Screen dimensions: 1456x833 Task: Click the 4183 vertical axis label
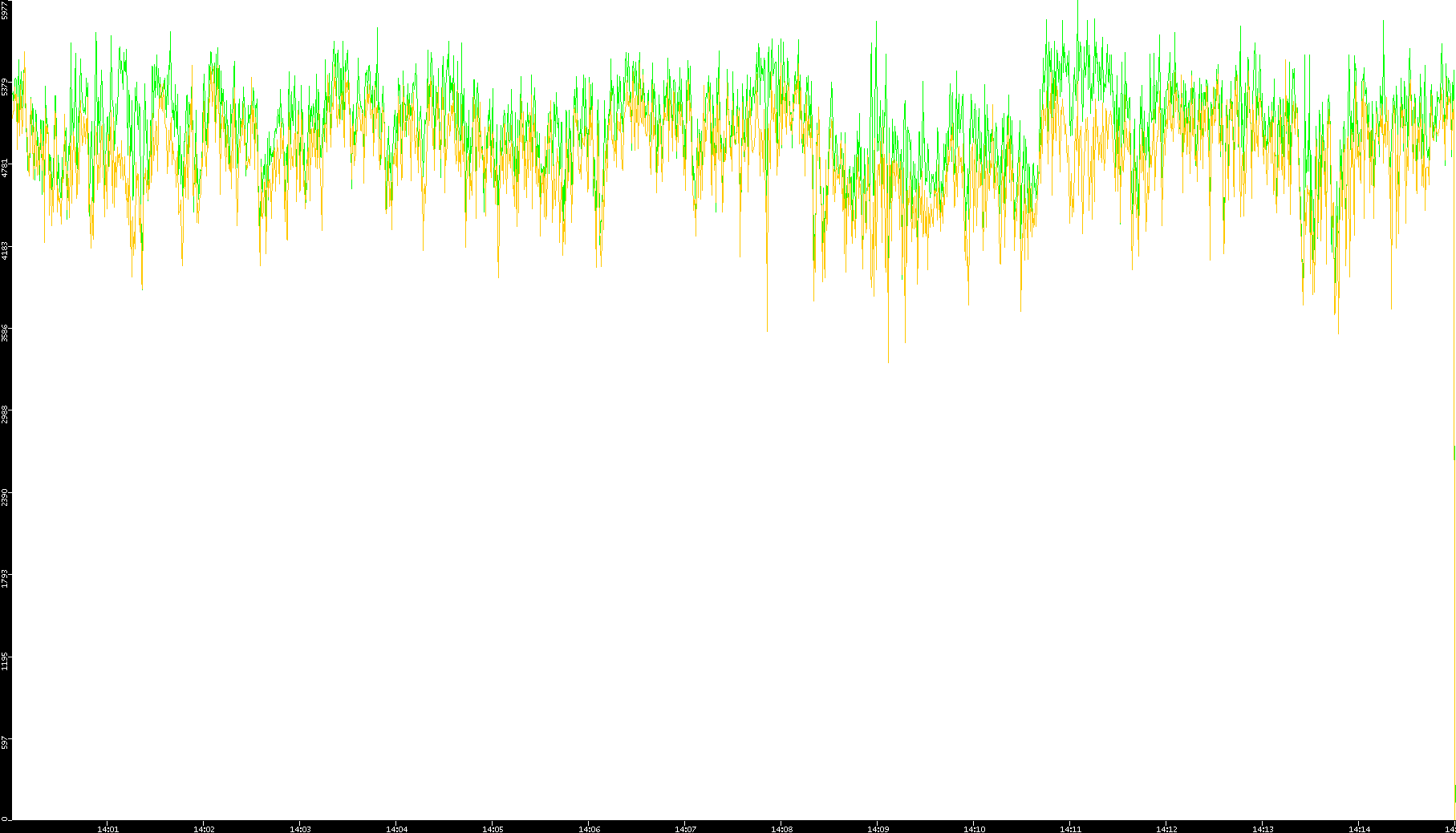(5, 250)
